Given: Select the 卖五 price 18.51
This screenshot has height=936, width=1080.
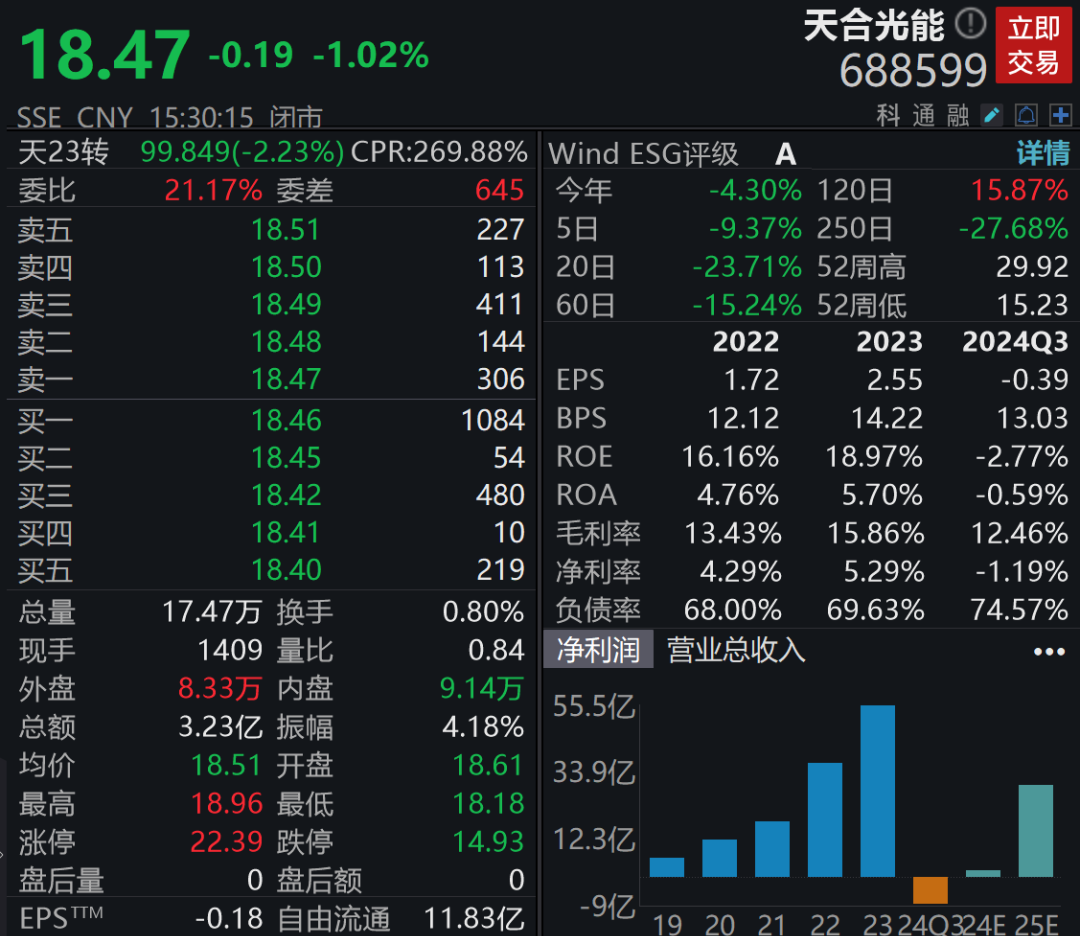Looking at the screenshot, I should (285, 229).
